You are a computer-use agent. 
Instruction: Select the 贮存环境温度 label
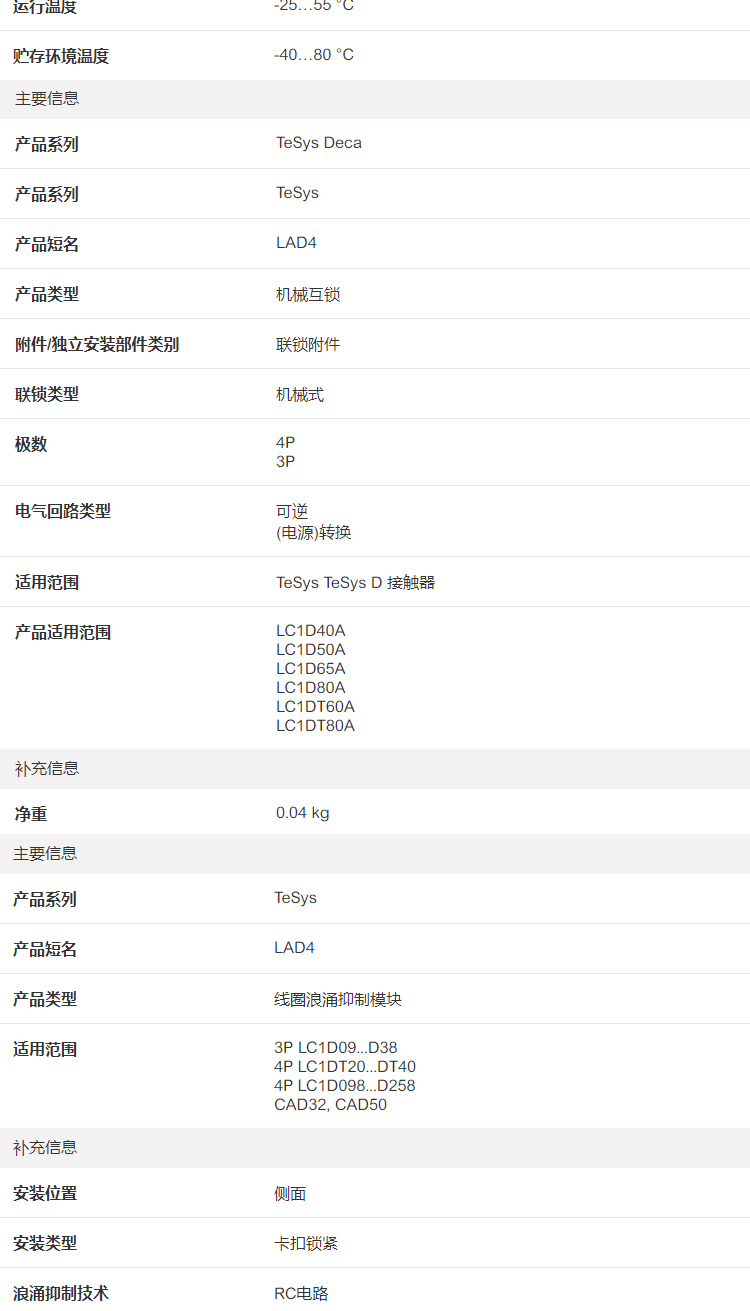click(61, 56)
